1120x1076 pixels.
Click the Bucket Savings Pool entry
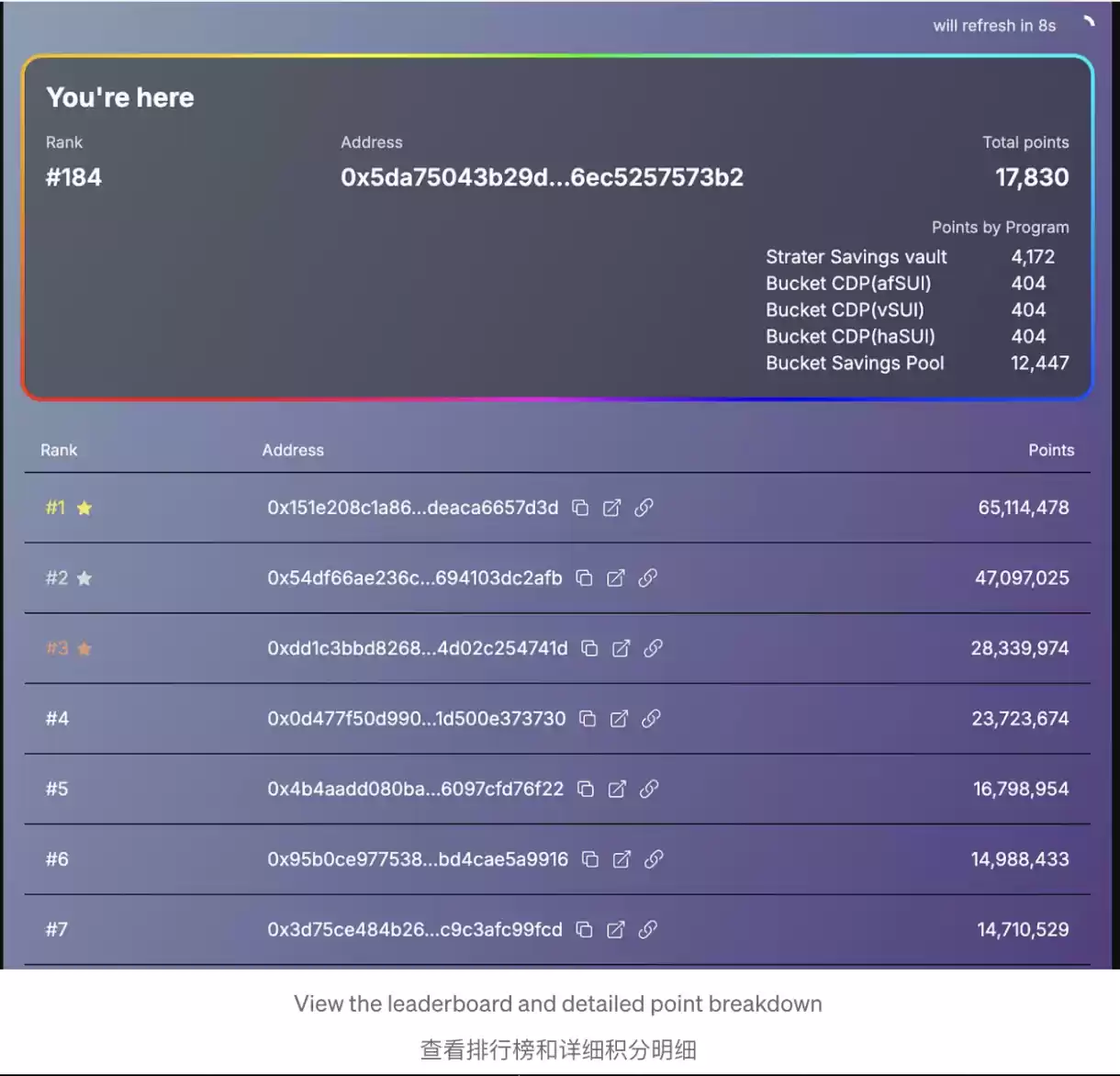point(855,364)
